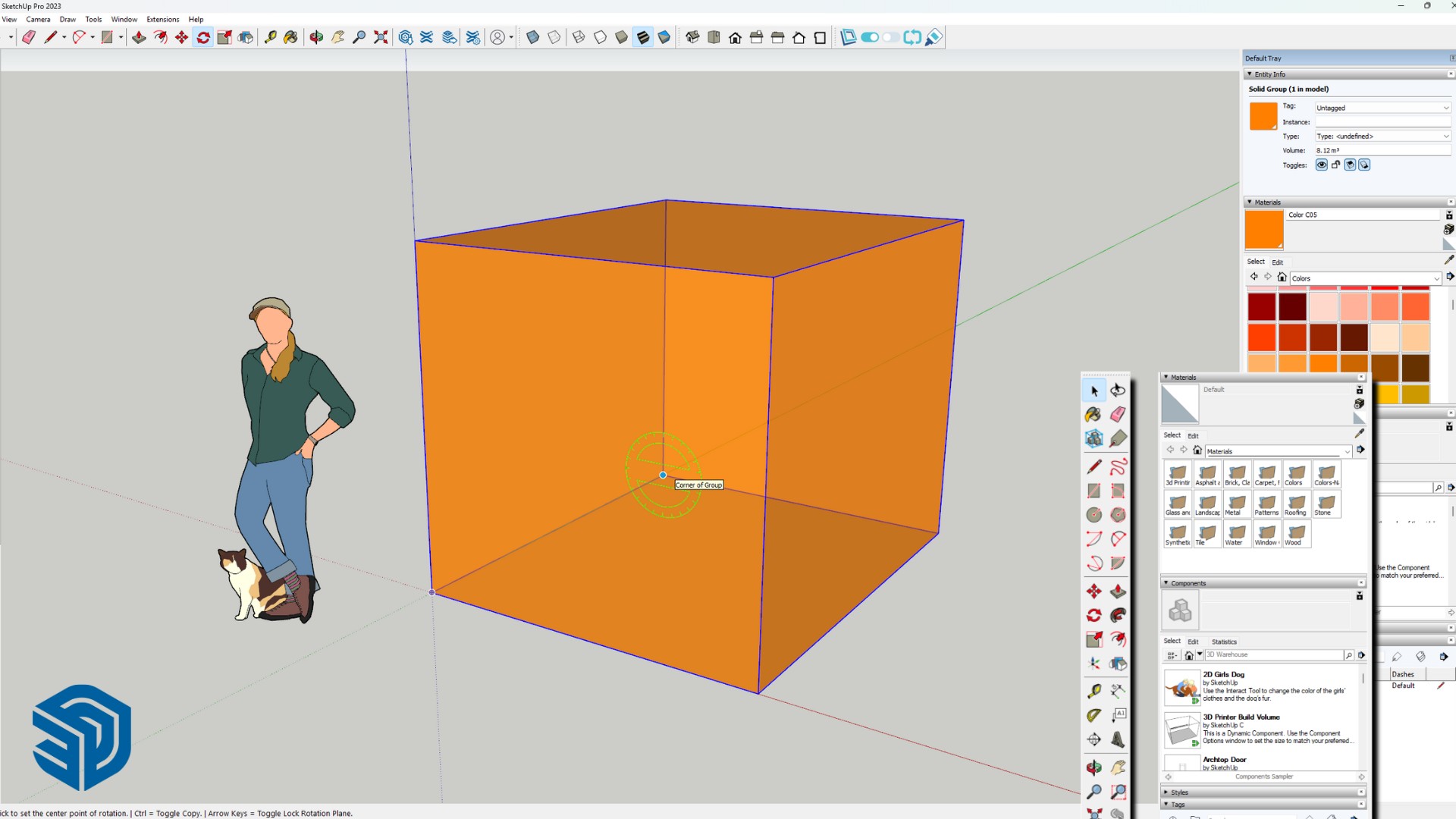Image resolution: width=1456 pixels, height=819 pixels.
Task: Activate the Orbit tool
Action: click(x=316, y=36)
